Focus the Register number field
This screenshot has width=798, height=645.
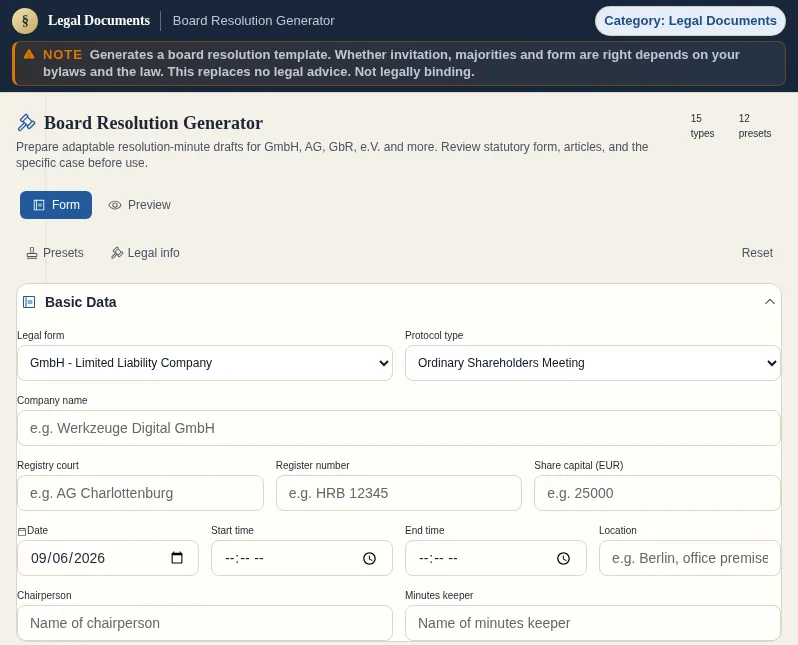(398, 493)
